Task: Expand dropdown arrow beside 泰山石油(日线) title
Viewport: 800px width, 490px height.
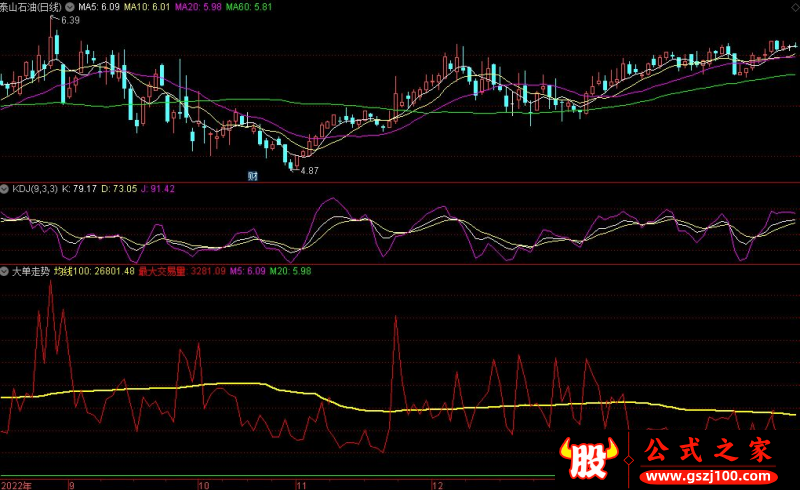Action: point(68,7)
